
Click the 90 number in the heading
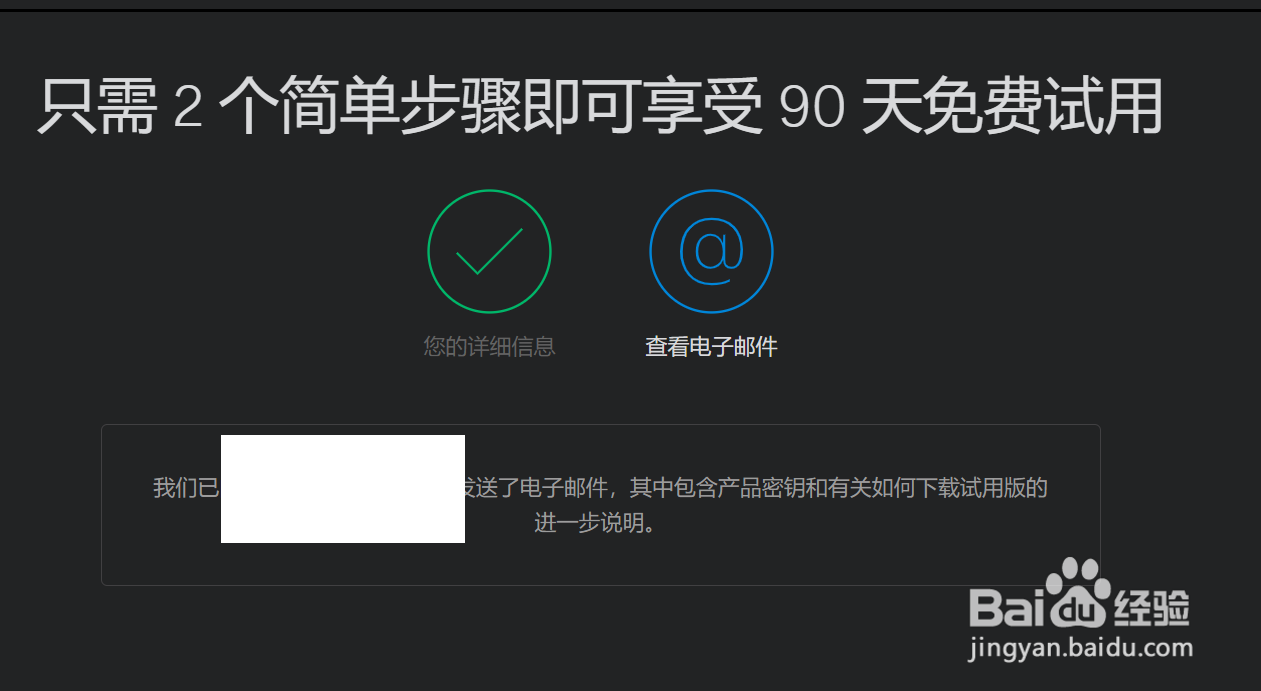(810, 109)
